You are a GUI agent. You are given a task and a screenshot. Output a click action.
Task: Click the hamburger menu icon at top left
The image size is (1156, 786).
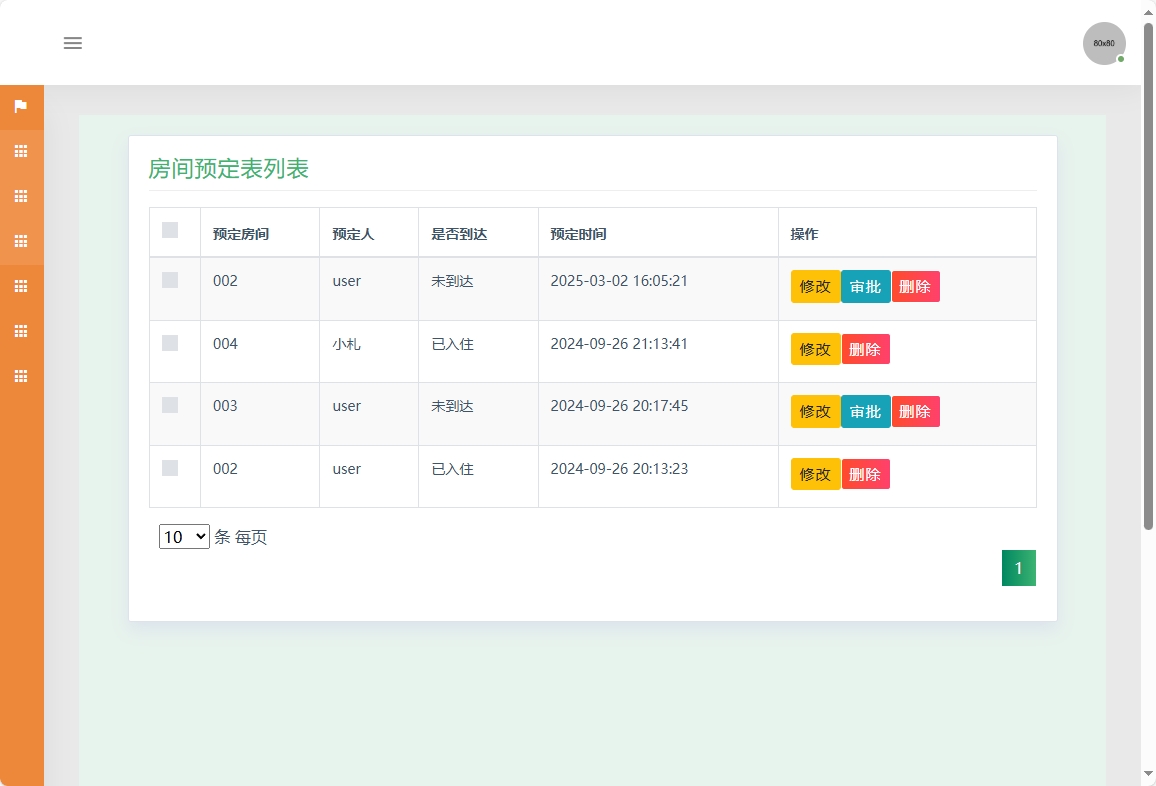point(72,43)
